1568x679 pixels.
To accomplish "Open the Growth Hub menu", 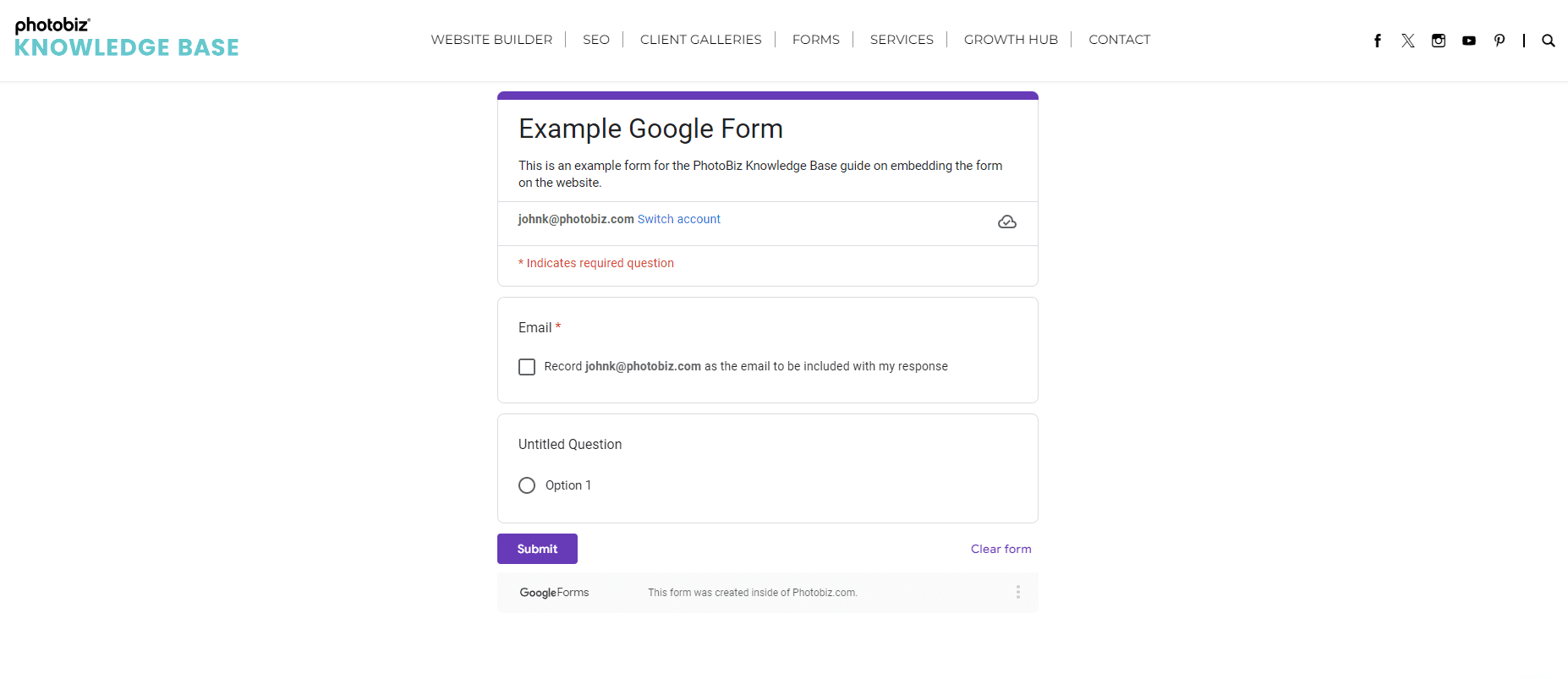I will coord(1011,40).
